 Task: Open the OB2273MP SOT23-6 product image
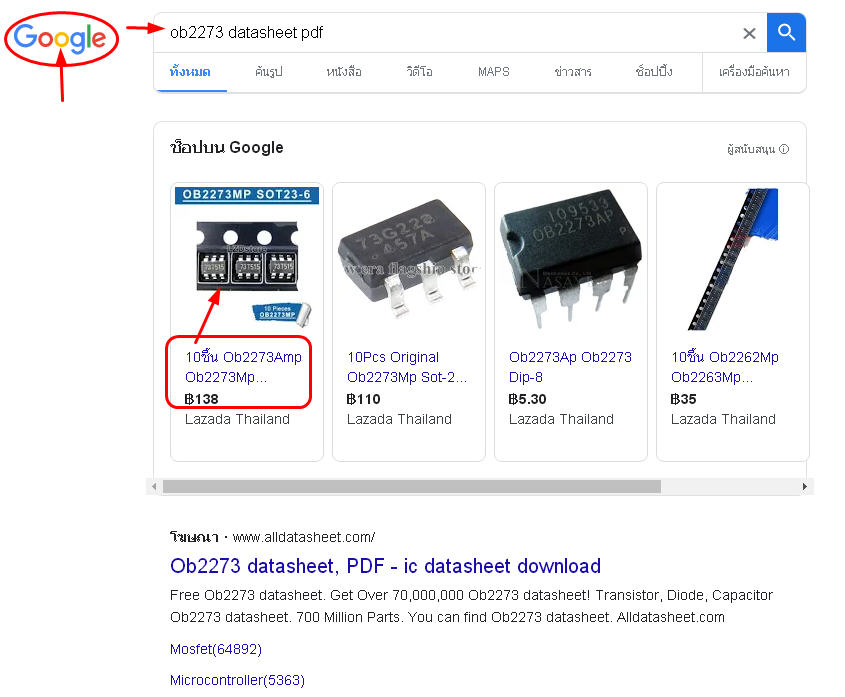click(247, 258)
